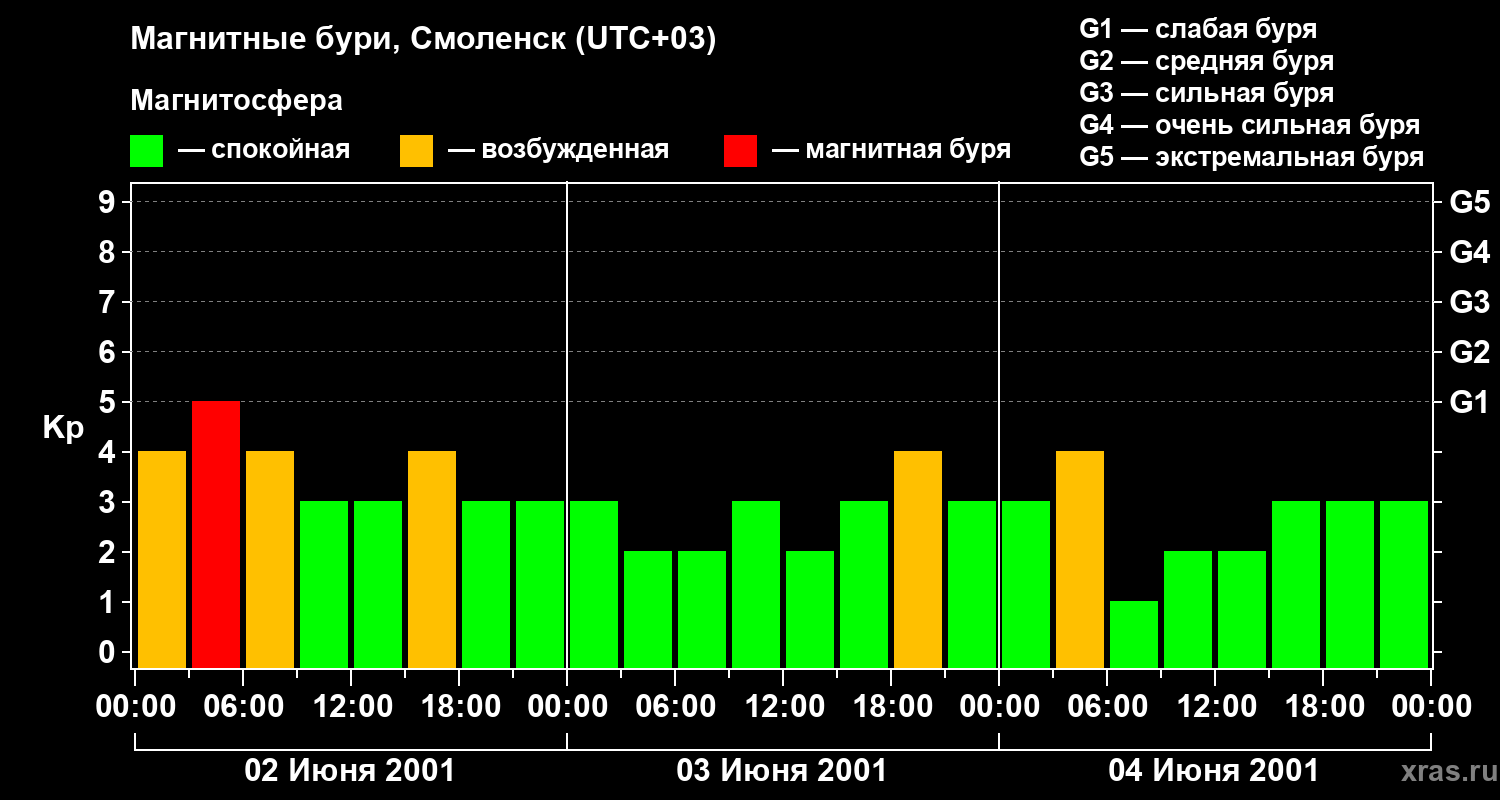Image resolution: width=1500 pixels, height=800 pixels.
Task: Click the '03 Июня 2001' date label
Action: pyautogui.click(x=782, y=771)
